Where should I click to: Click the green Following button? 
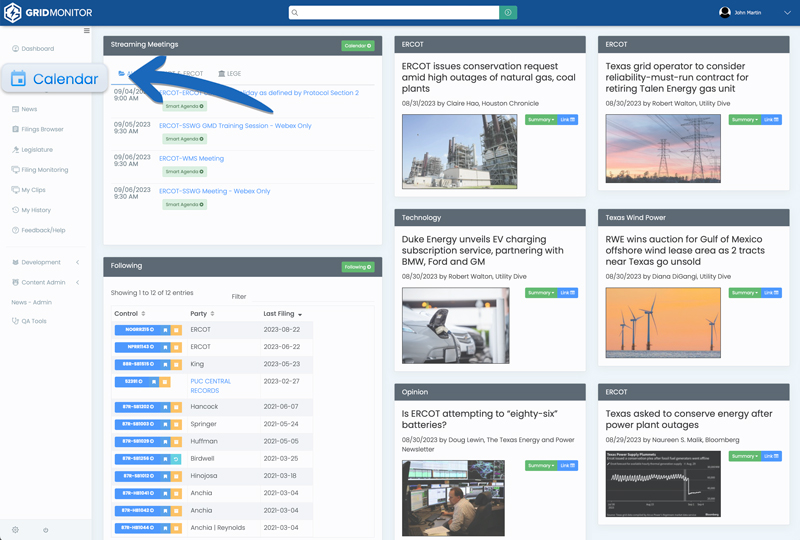pyautogui.click(x=358, y=267)
